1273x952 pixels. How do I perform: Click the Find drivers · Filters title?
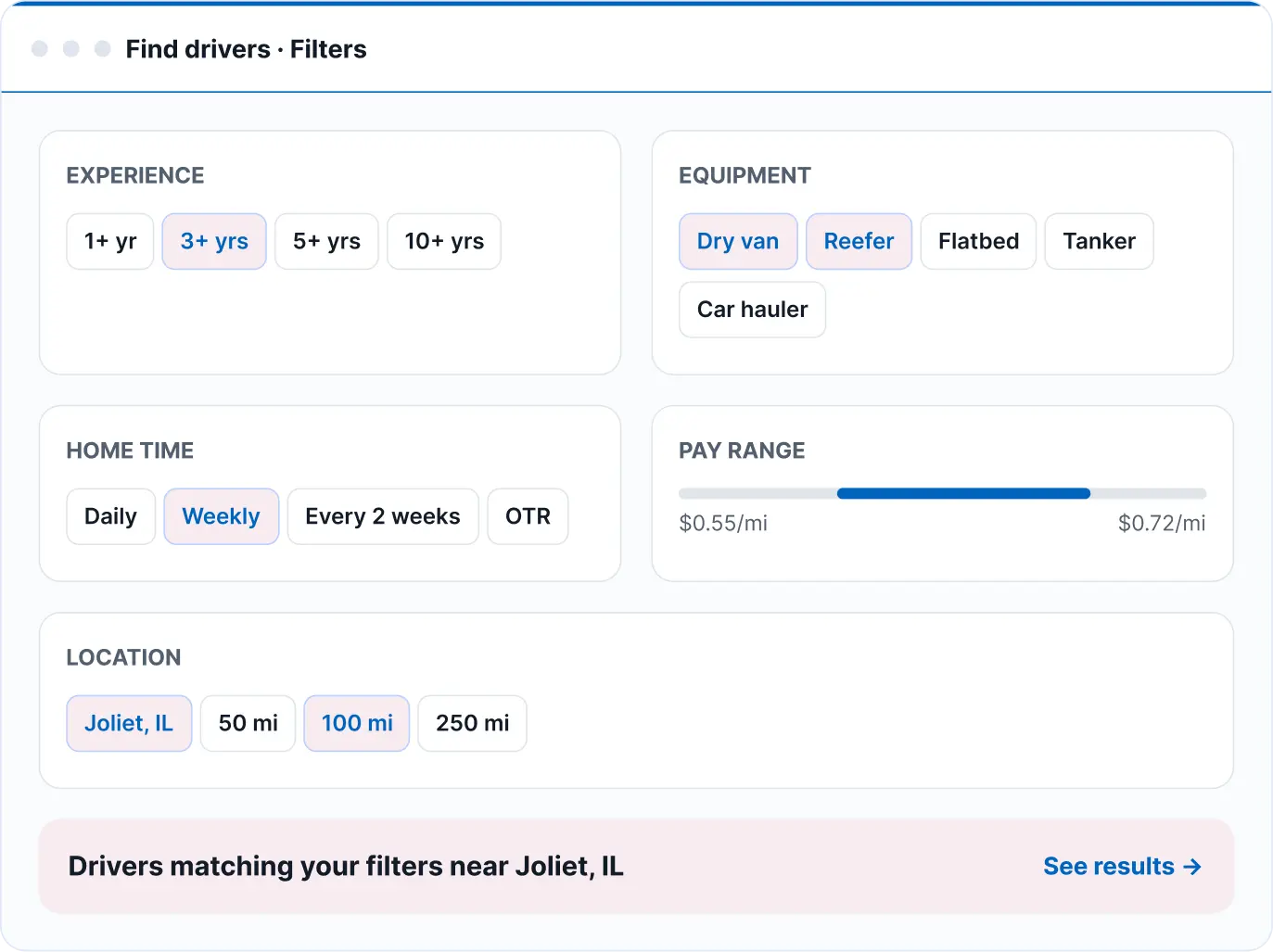coord(246,49)
